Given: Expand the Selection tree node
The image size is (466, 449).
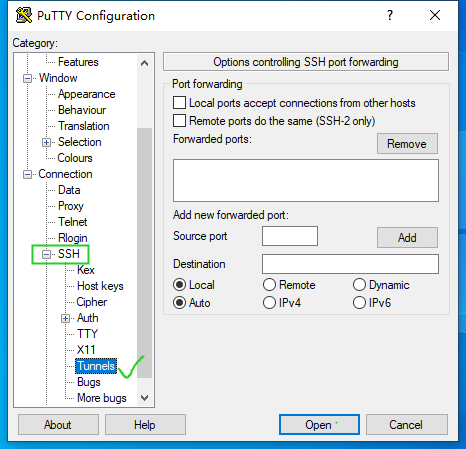Looking at the screenshot, I should (x=46, y=143).
